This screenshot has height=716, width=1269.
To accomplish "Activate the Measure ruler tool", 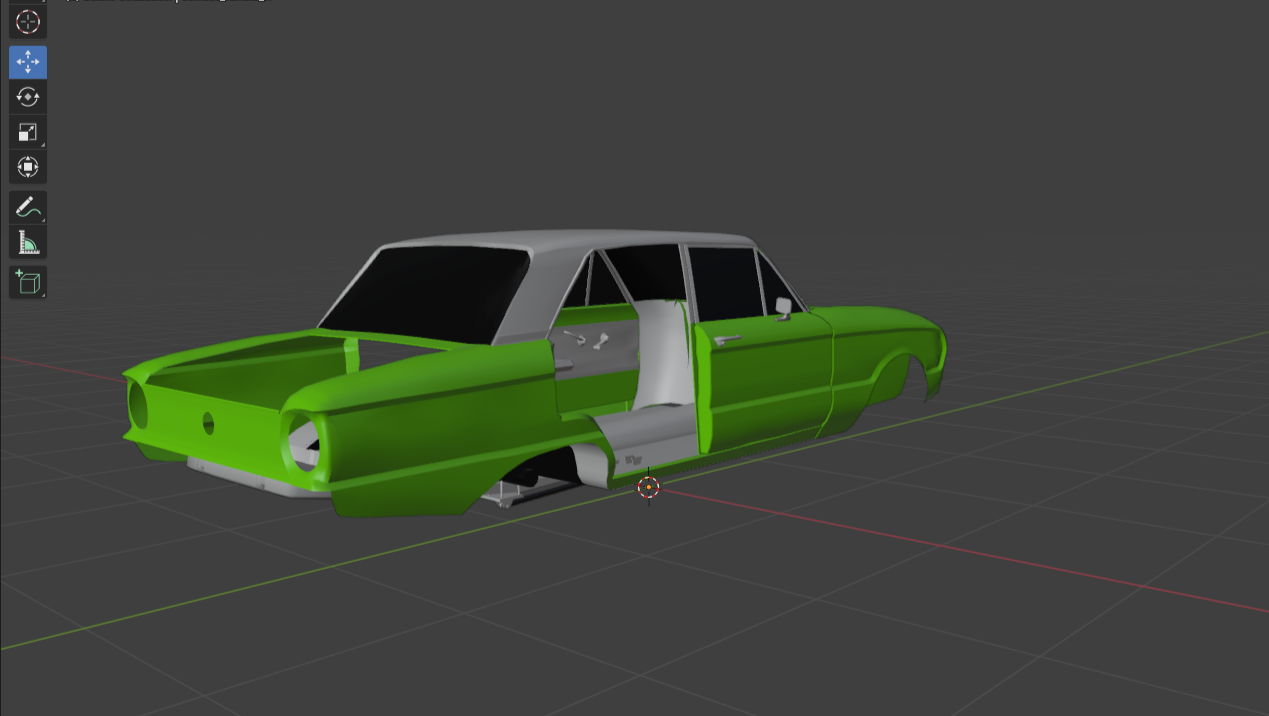I will point(28,242).
